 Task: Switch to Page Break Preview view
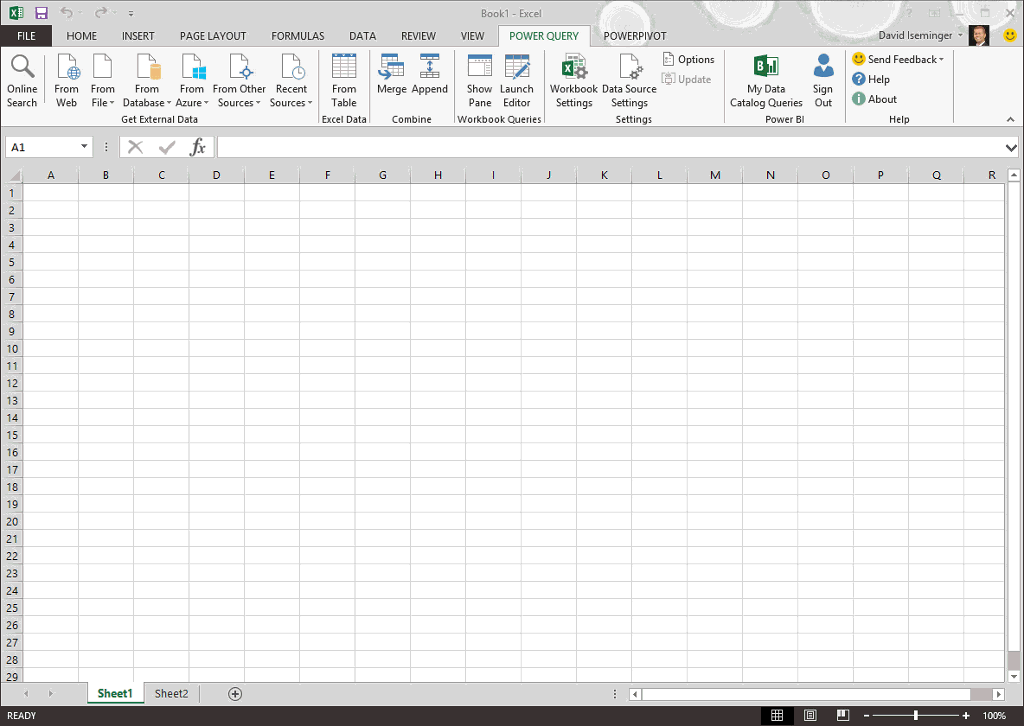843,716
